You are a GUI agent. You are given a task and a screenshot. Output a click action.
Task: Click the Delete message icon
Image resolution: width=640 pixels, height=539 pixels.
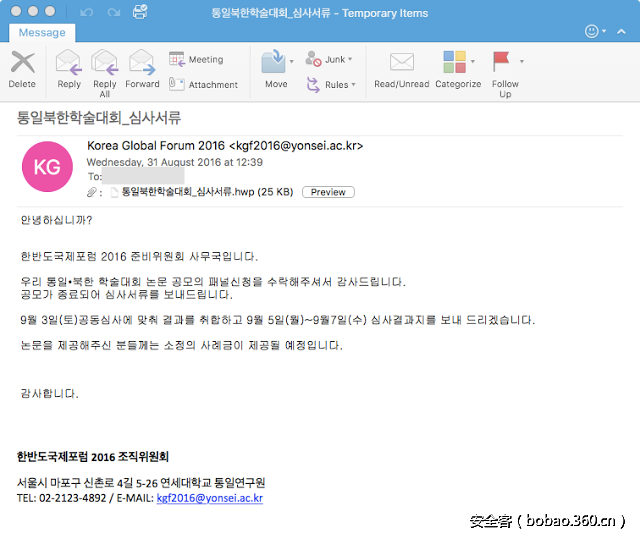point(22,66)
